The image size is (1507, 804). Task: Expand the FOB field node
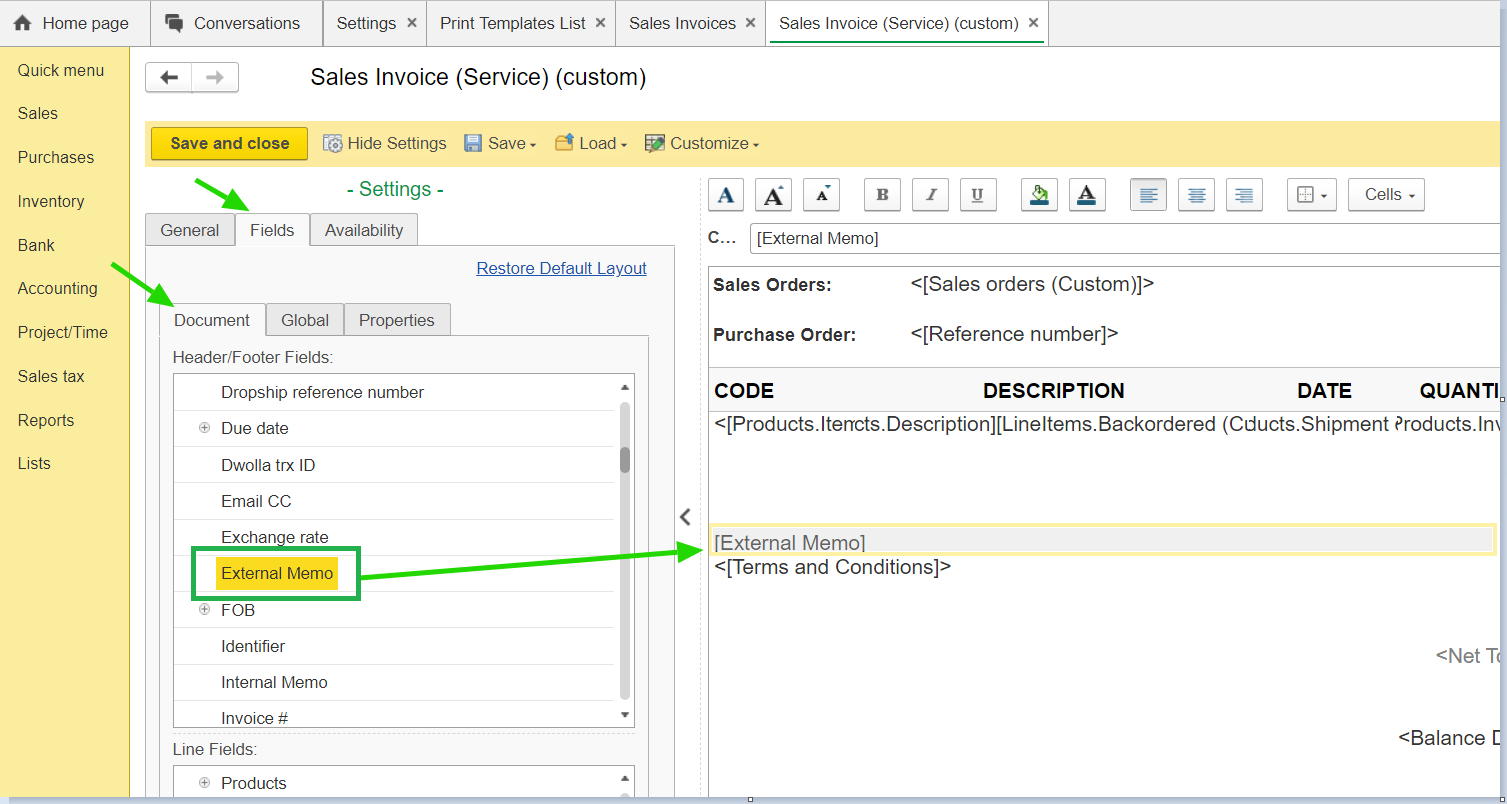205,610
